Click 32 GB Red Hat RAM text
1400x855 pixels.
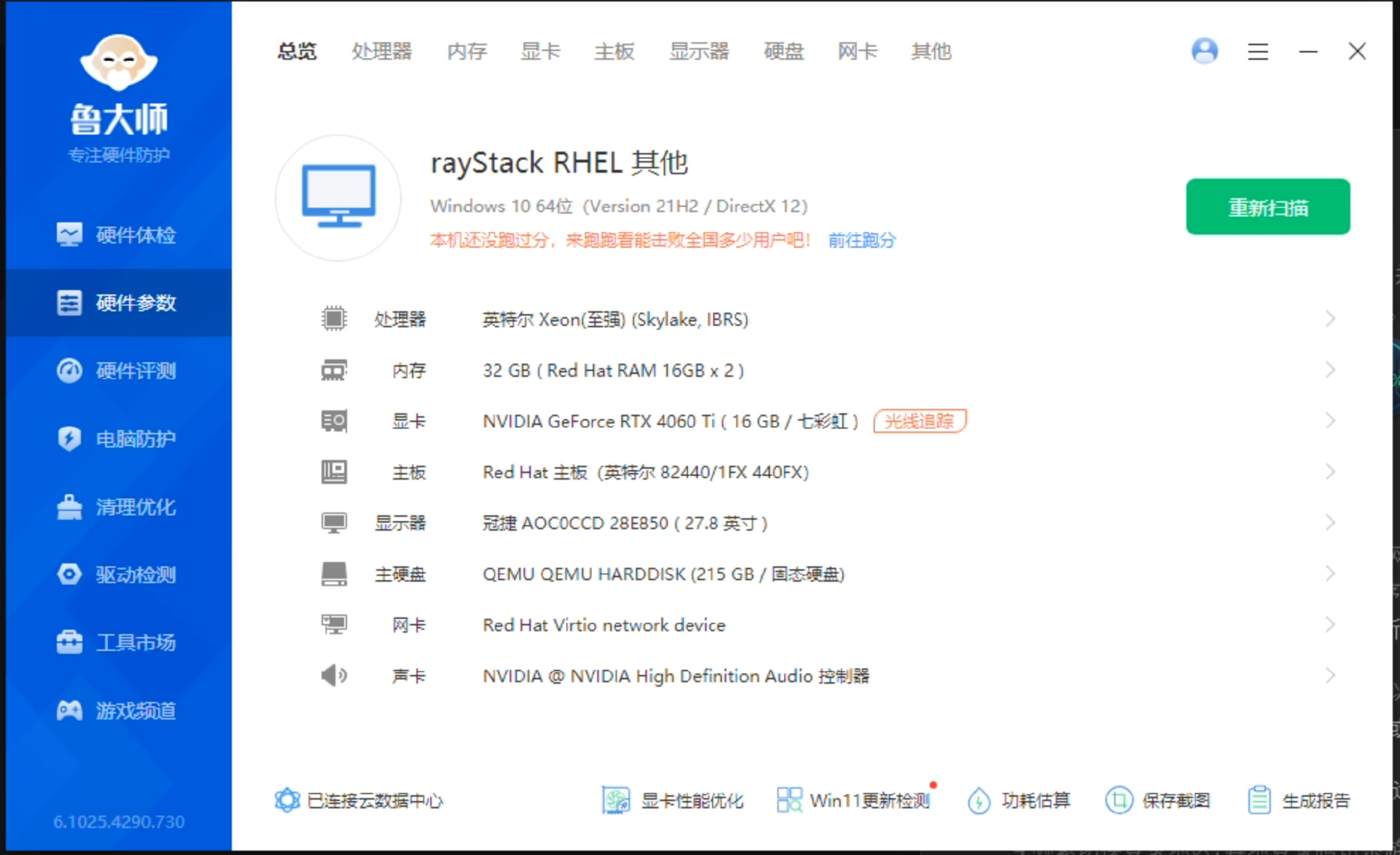click(x=613, y=370)
